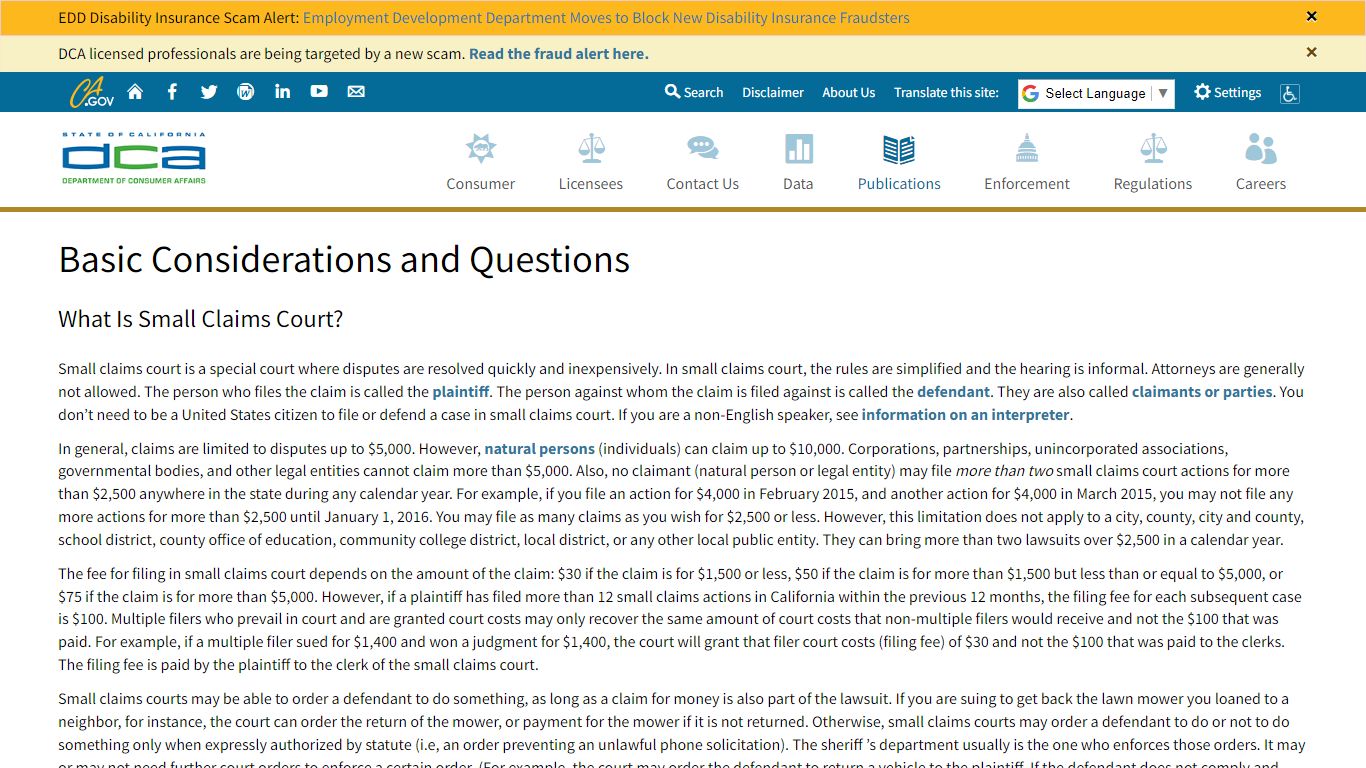The width and height of the screenshot is (1366, 768).
Task: Click the Search magnifier in top bar
Action: tap(672, 91)
